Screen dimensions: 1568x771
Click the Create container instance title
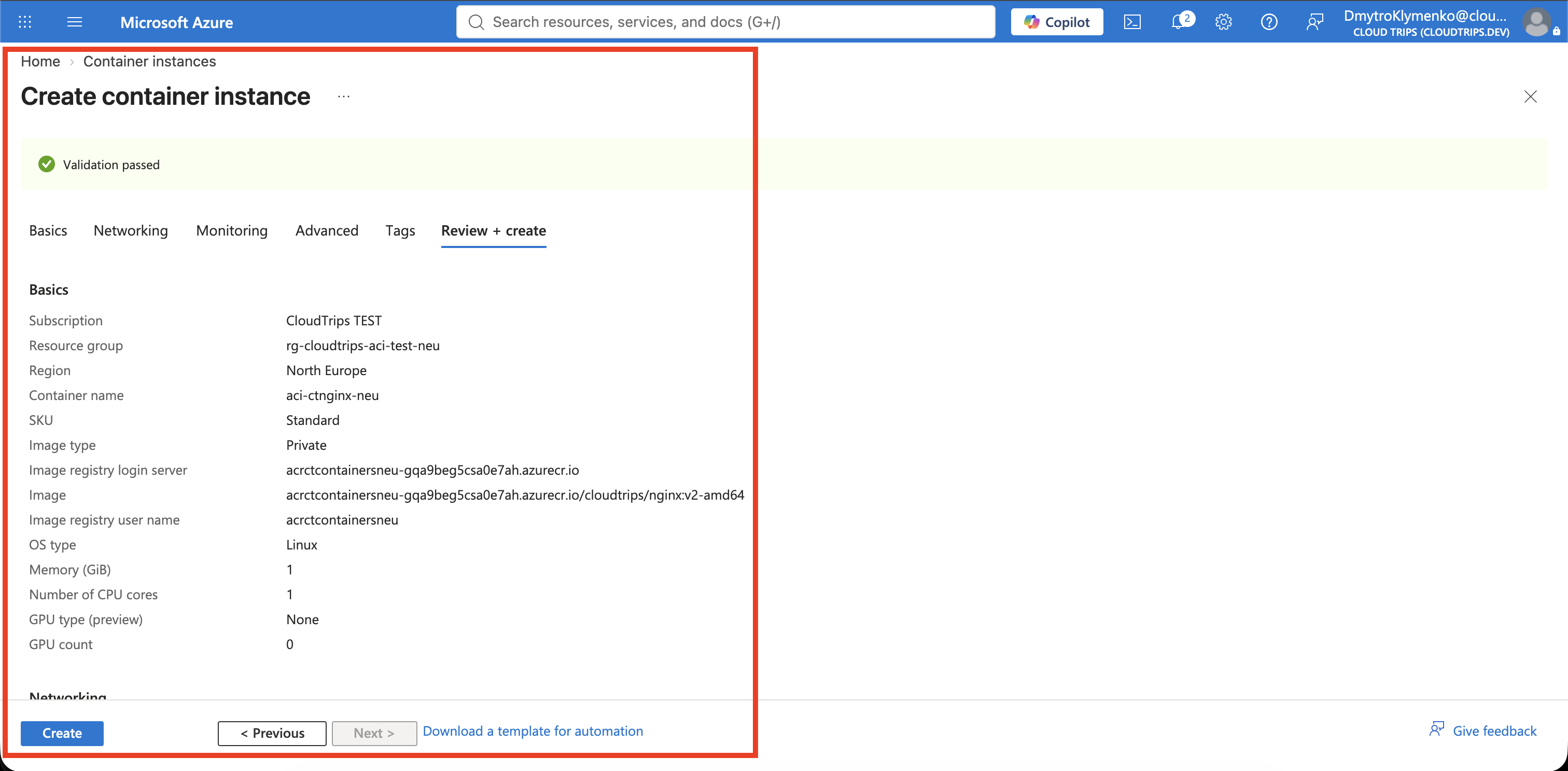(165, 96)
